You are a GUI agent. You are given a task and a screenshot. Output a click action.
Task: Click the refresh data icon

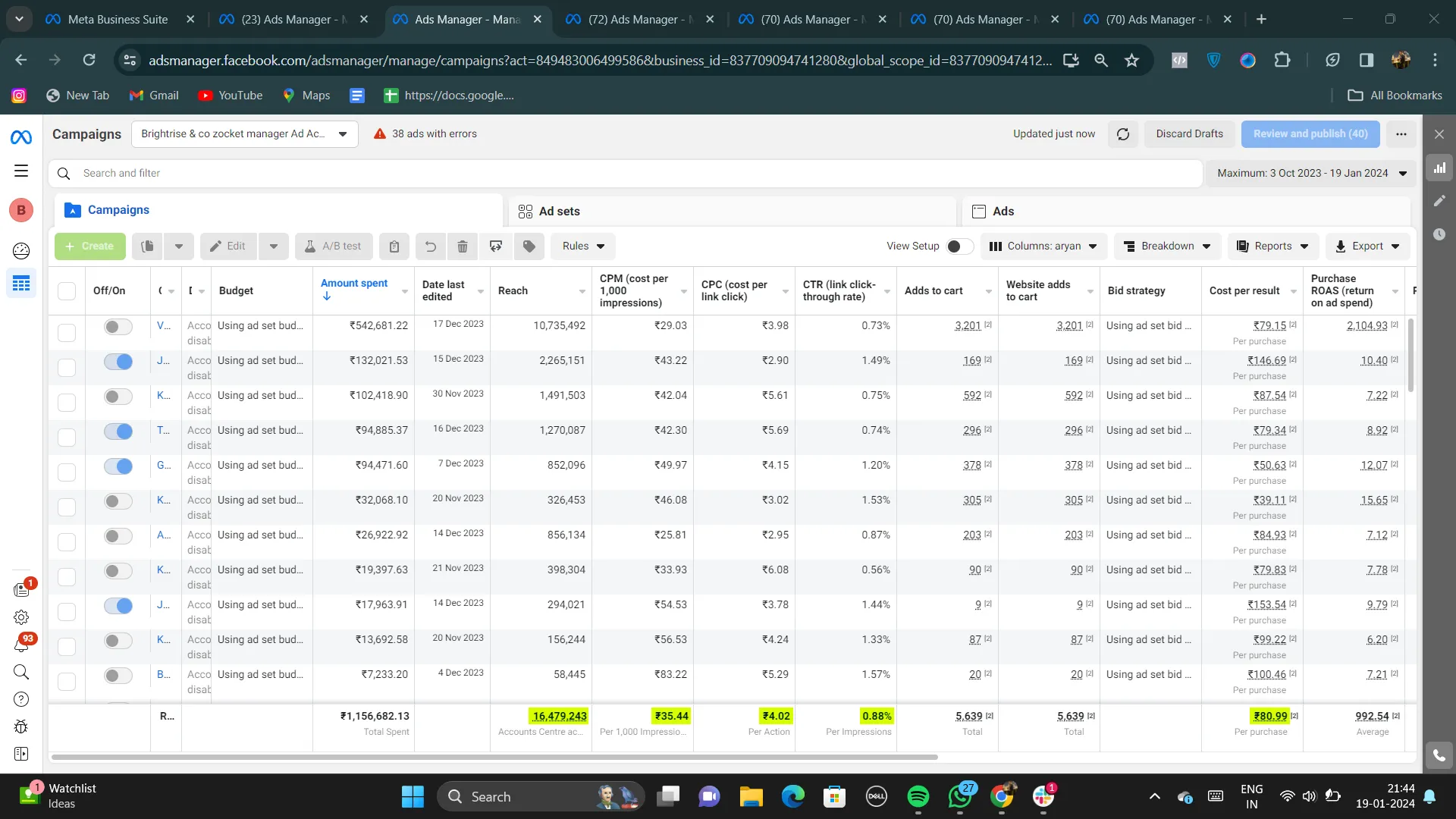click(1123, 134)
